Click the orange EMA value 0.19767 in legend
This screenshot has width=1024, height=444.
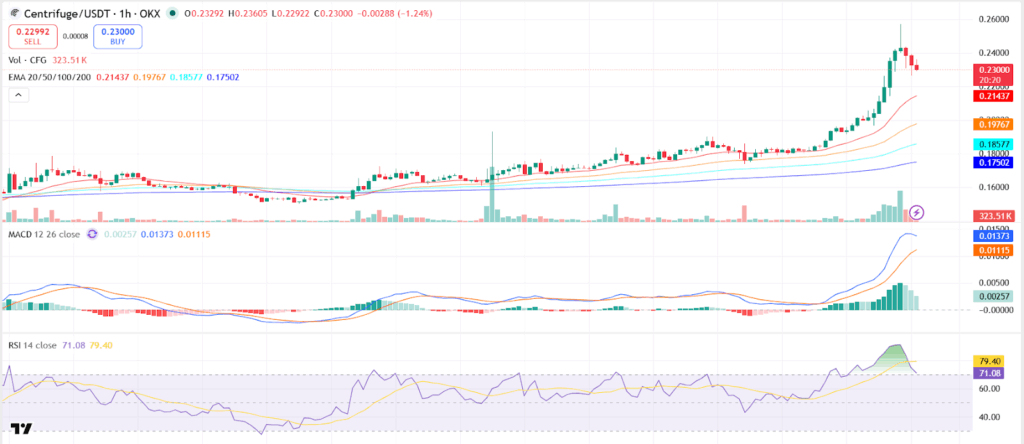[x=150, y=77]
